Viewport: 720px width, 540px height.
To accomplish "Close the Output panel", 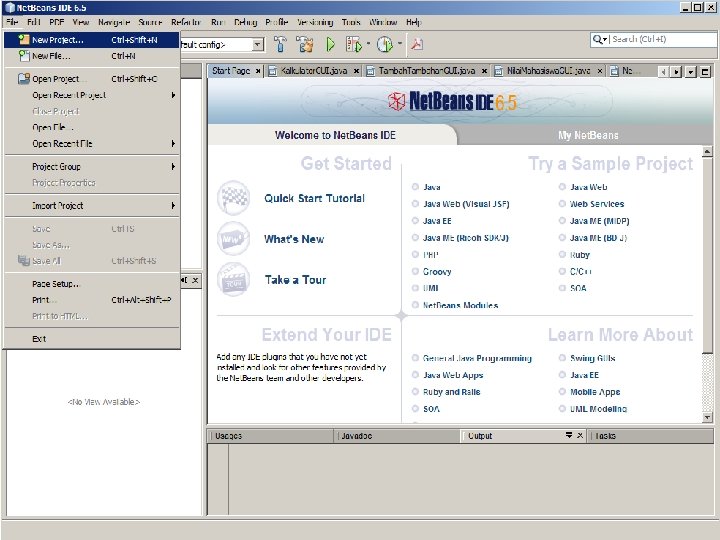I will coord(580,435).
